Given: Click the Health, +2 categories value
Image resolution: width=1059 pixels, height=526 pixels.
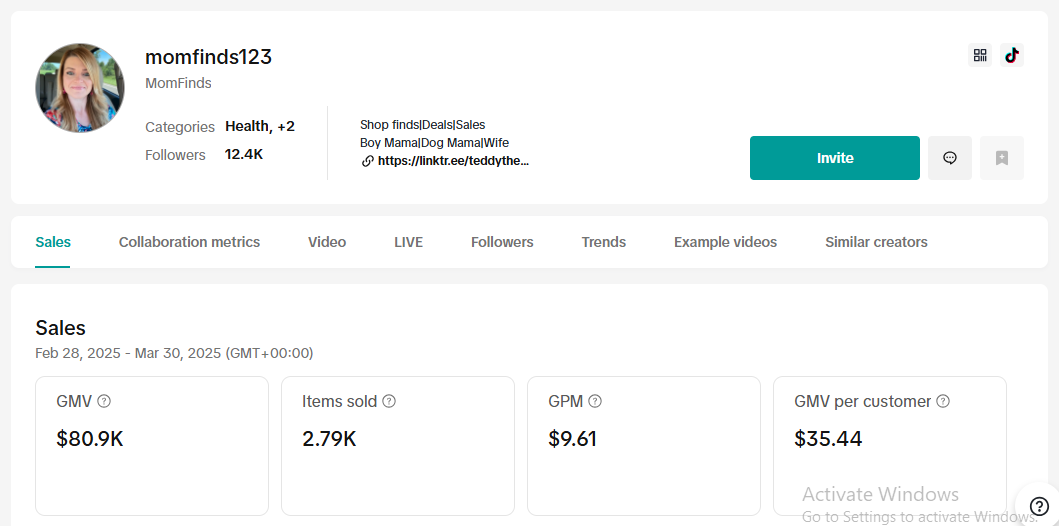Looking at the screenshot, I should 260,126.
